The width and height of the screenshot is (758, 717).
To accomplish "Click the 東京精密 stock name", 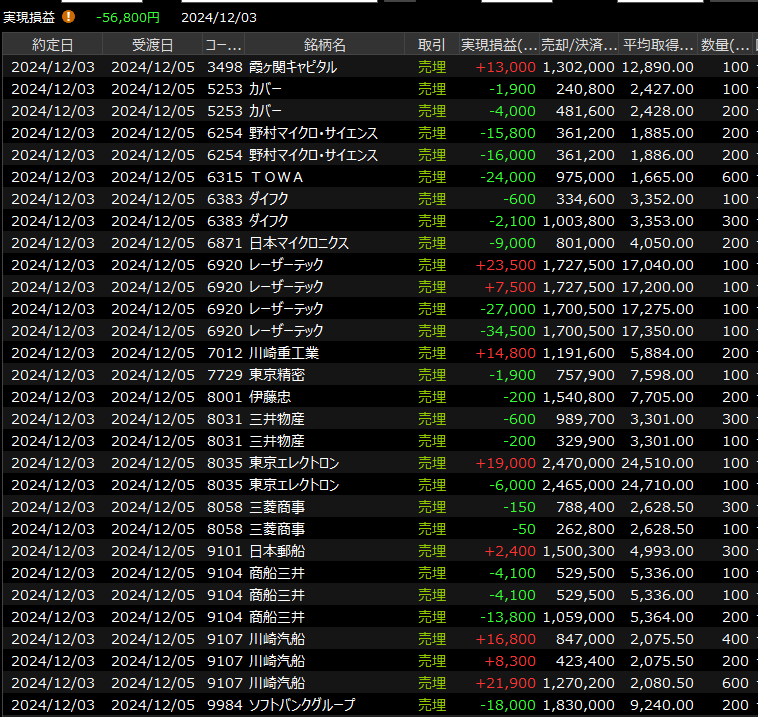I will [277, 375].
